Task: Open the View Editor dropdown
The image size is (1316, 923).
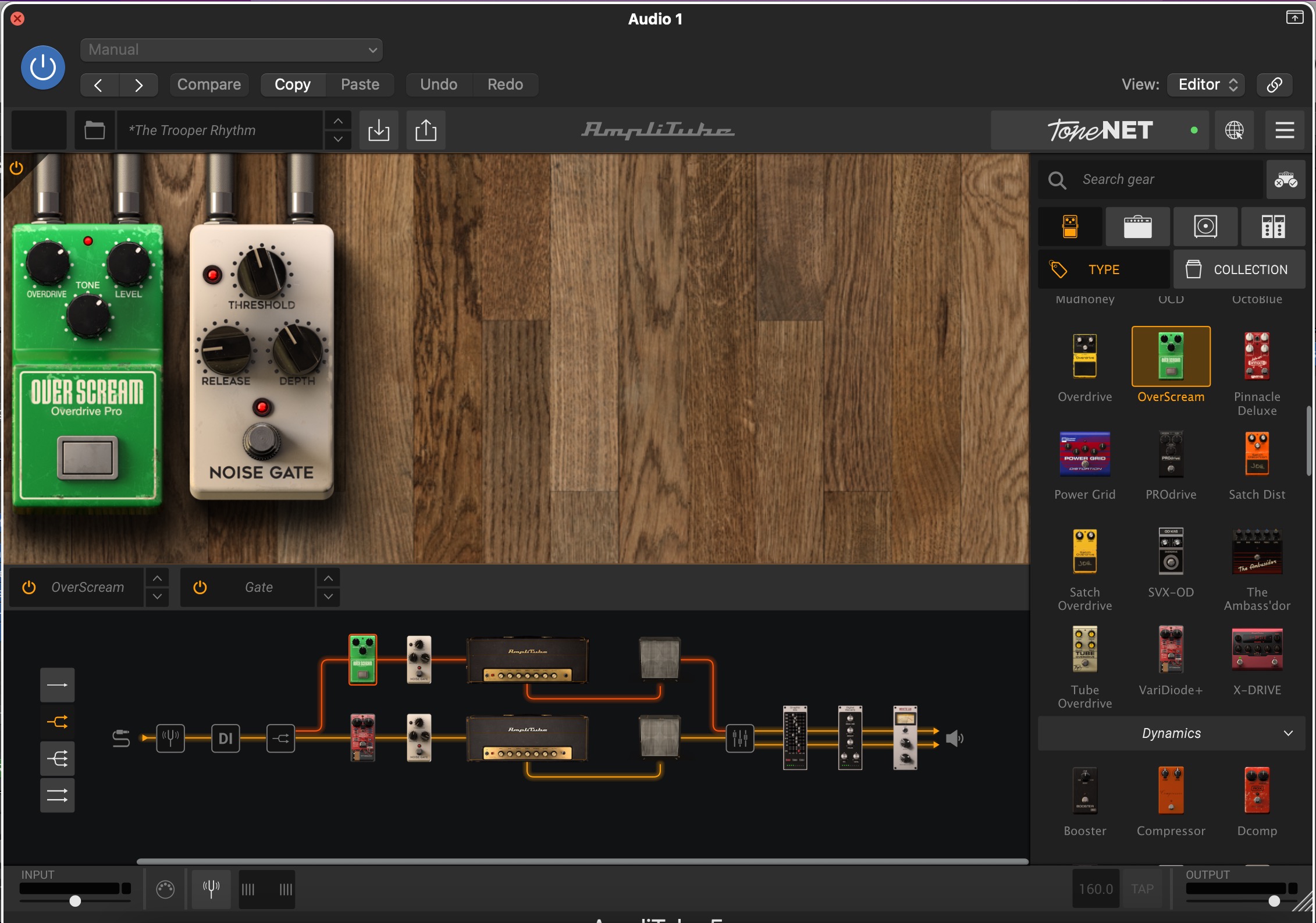Action: click(1207, 85)
